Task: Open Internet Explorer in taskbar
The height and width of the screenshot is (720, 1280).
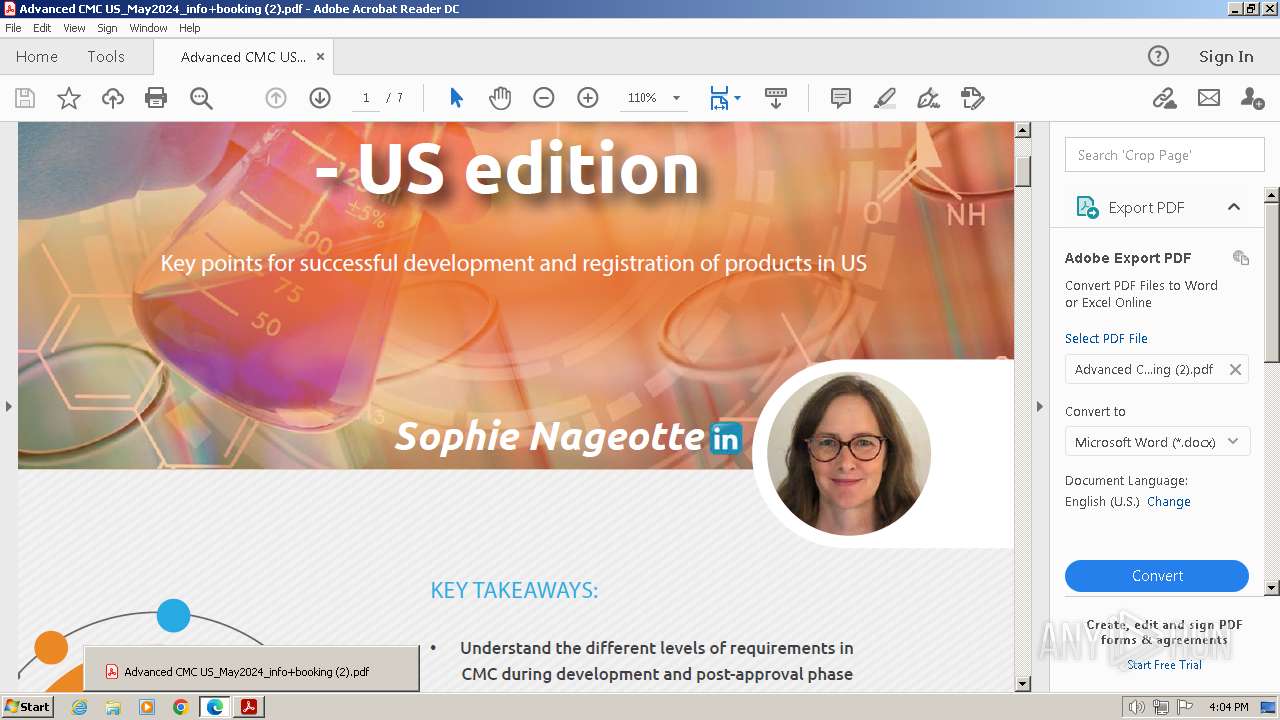Action: click(79, 707)
